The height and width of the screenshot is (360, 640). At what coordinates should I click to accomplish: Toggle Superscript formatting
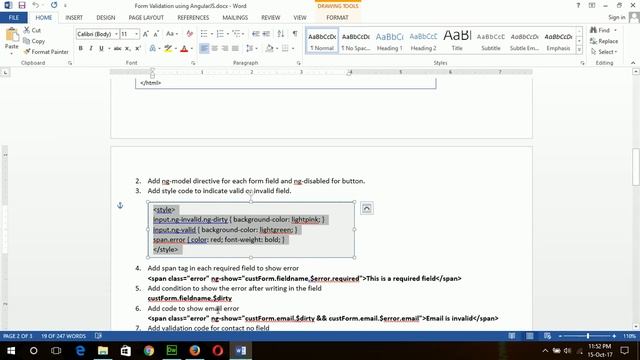pyautogui.click(x=138, y=49)
